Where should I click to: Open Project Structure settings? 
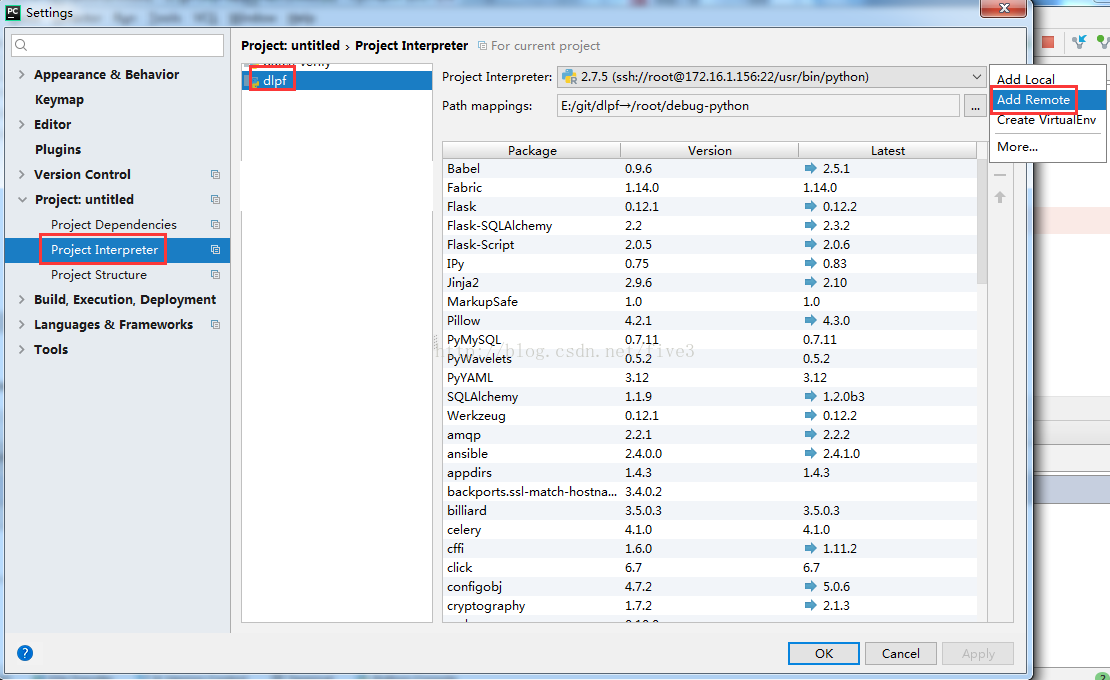coord(99,275)
